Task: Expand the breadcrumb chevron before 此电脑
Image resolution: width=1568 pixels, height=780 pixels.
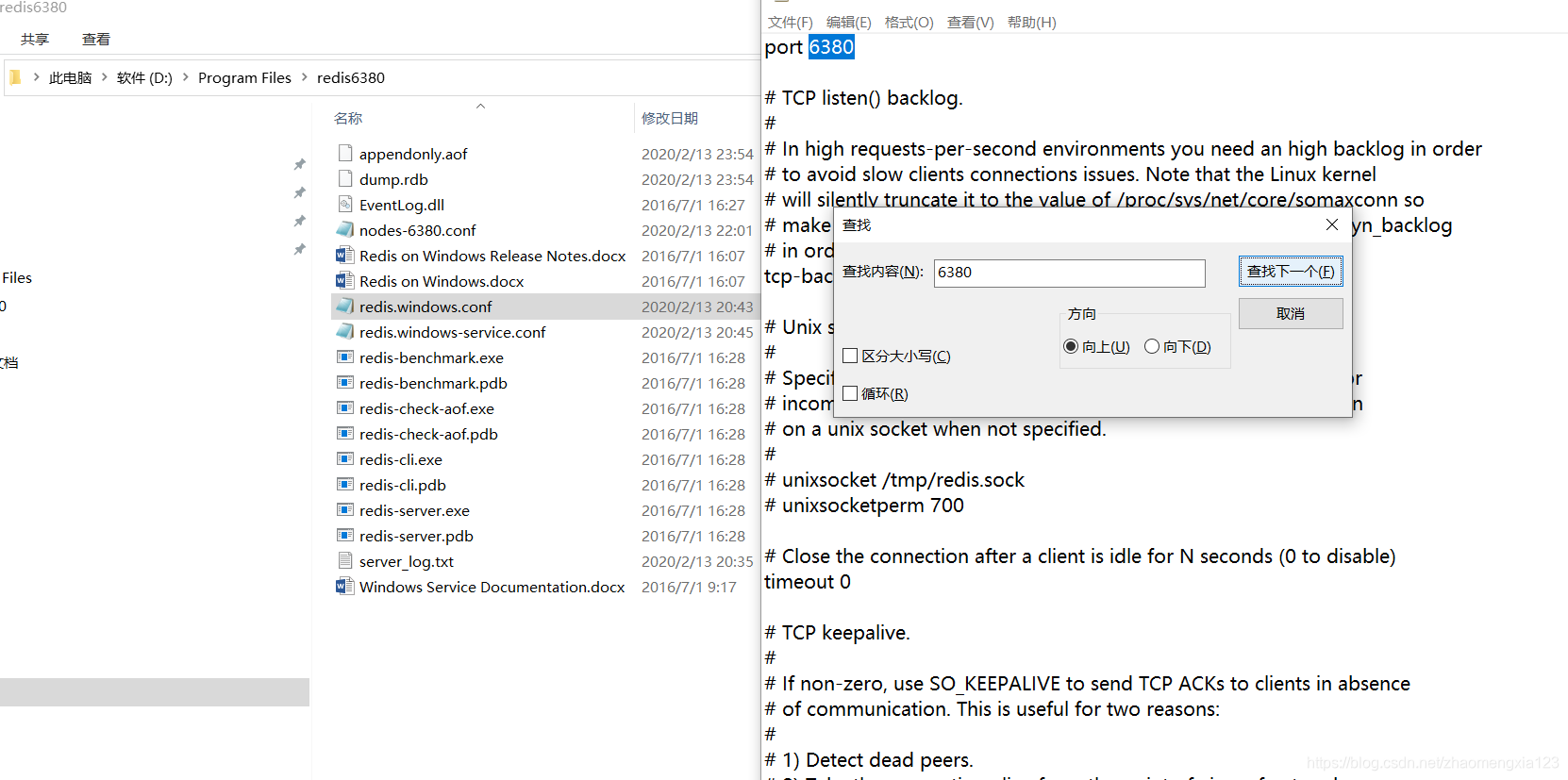Action: [x=36, y=77]
